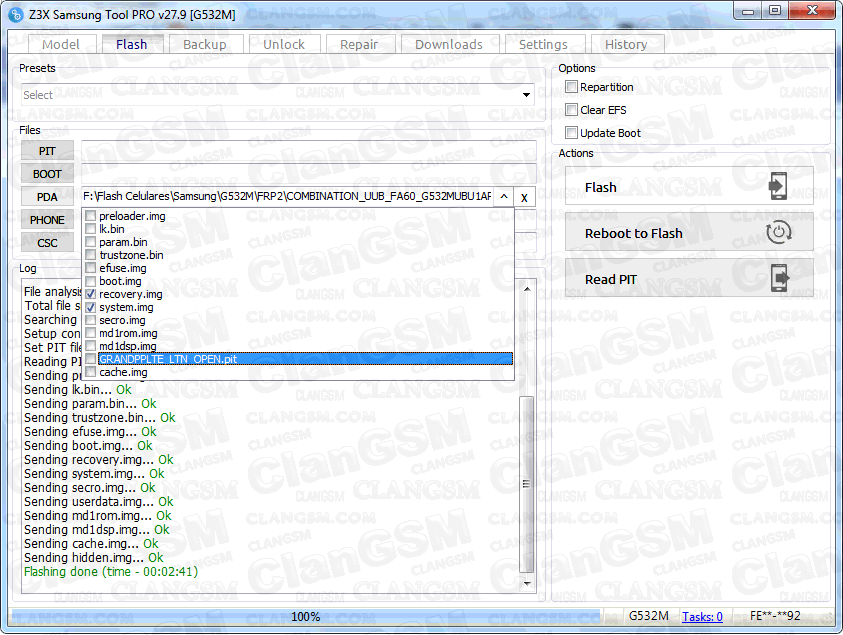The height and width of the screenshot is (635, 843).
Task: Click the BOOT file path field
Action: pyautogui.click(x=309, y=174)
